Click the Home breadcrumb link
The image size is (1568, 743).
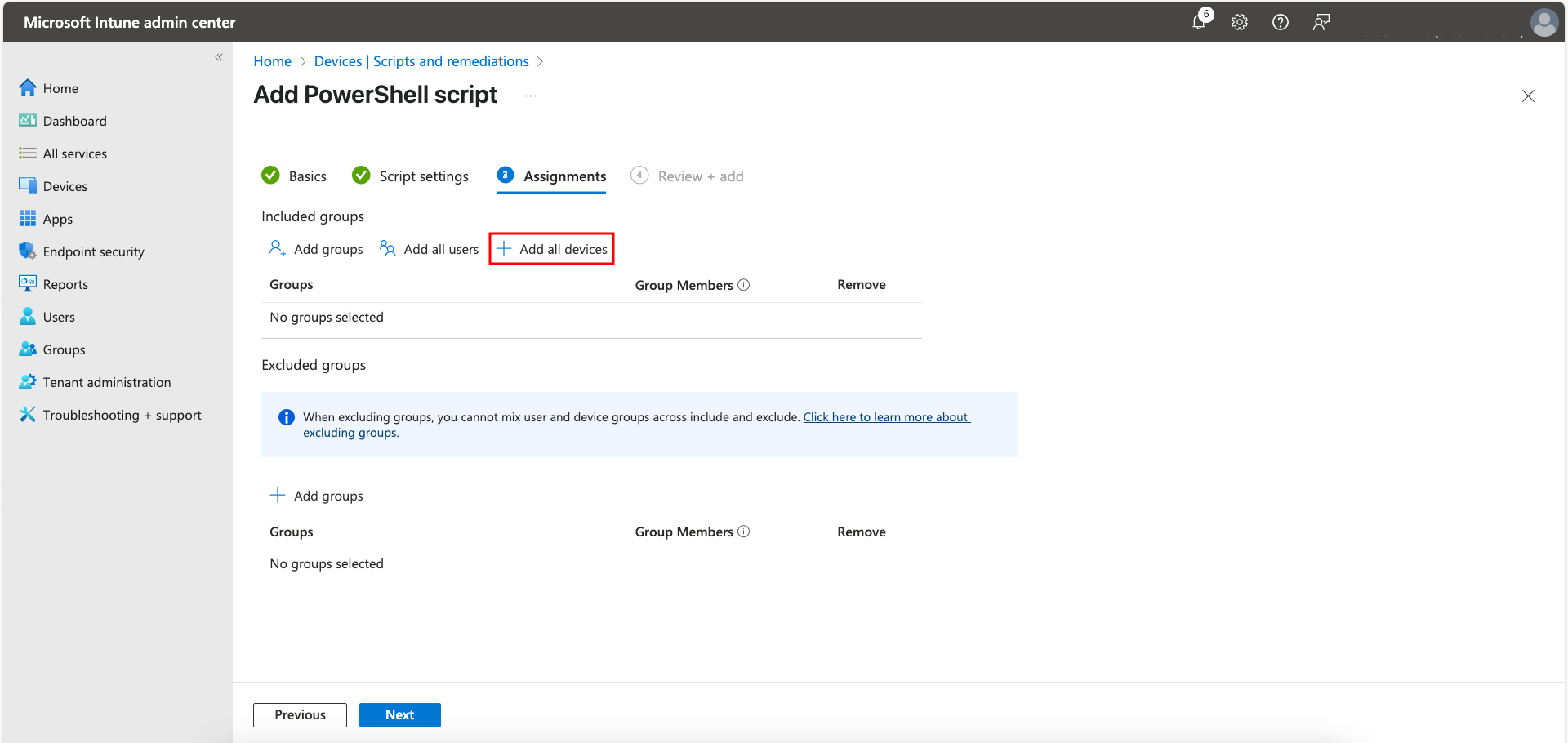(272, 61)
